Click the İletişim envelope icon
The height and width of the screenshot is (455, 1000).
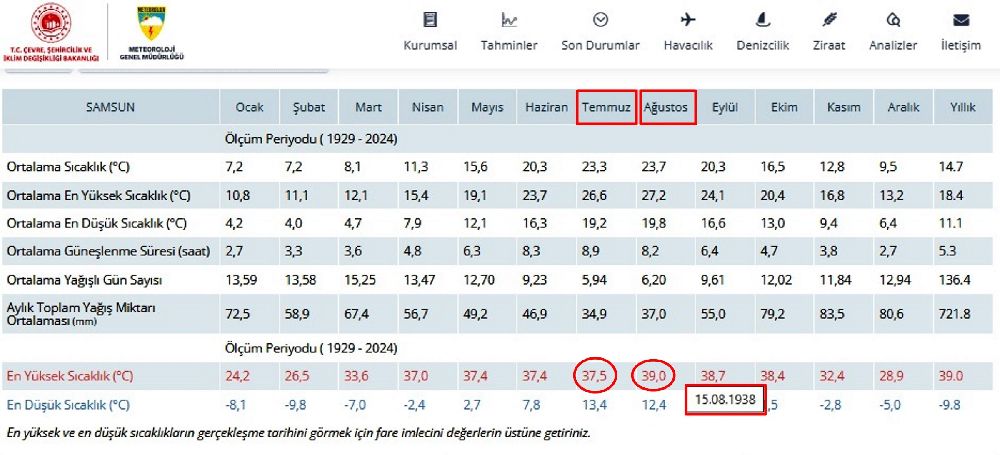point(961,20)
